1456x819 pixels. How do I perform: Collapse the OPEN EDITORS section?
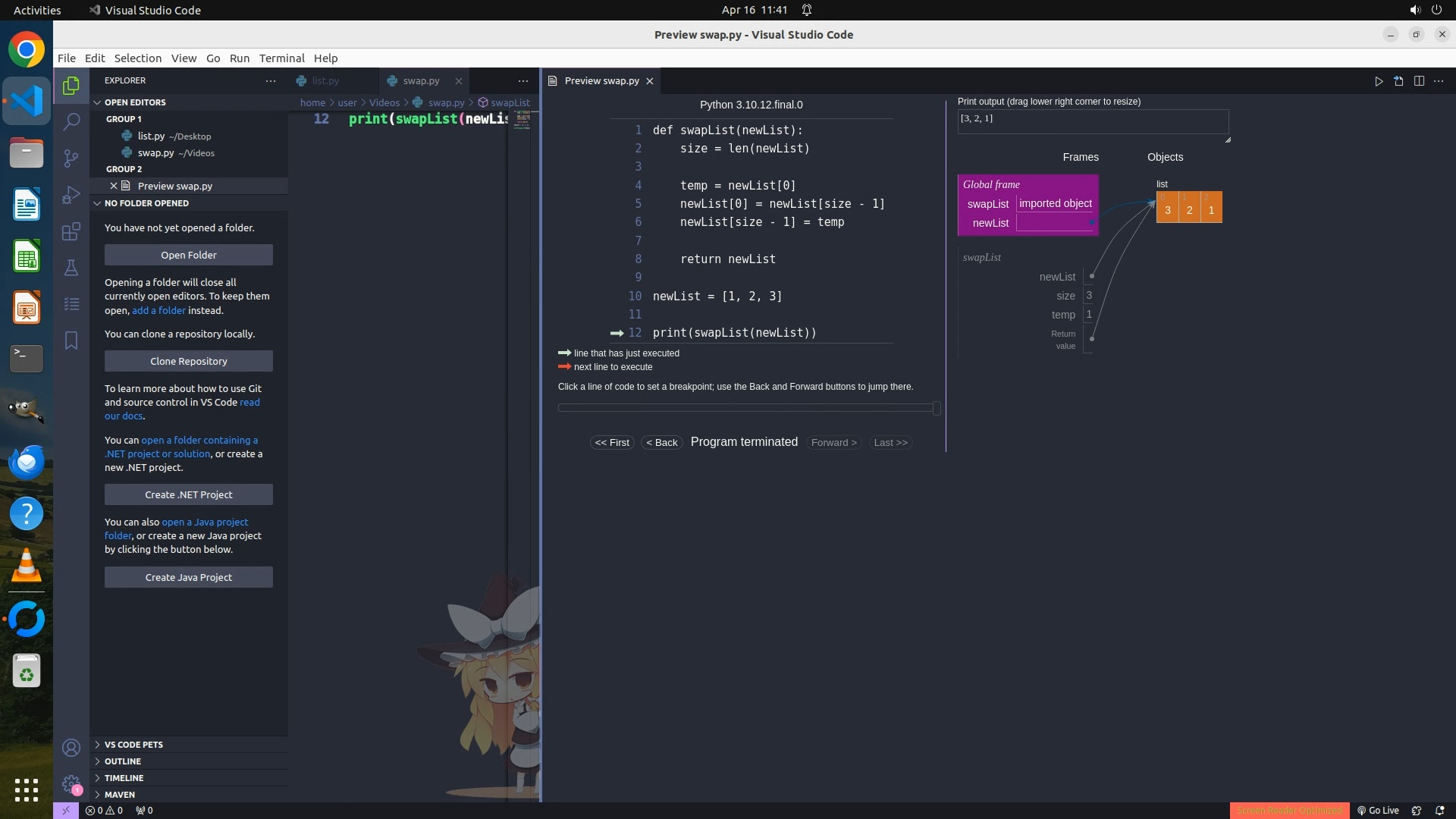tap(135, 102)
